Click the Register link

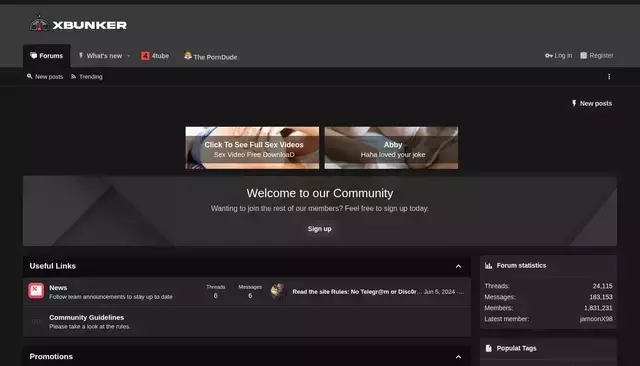coord(597,55)
